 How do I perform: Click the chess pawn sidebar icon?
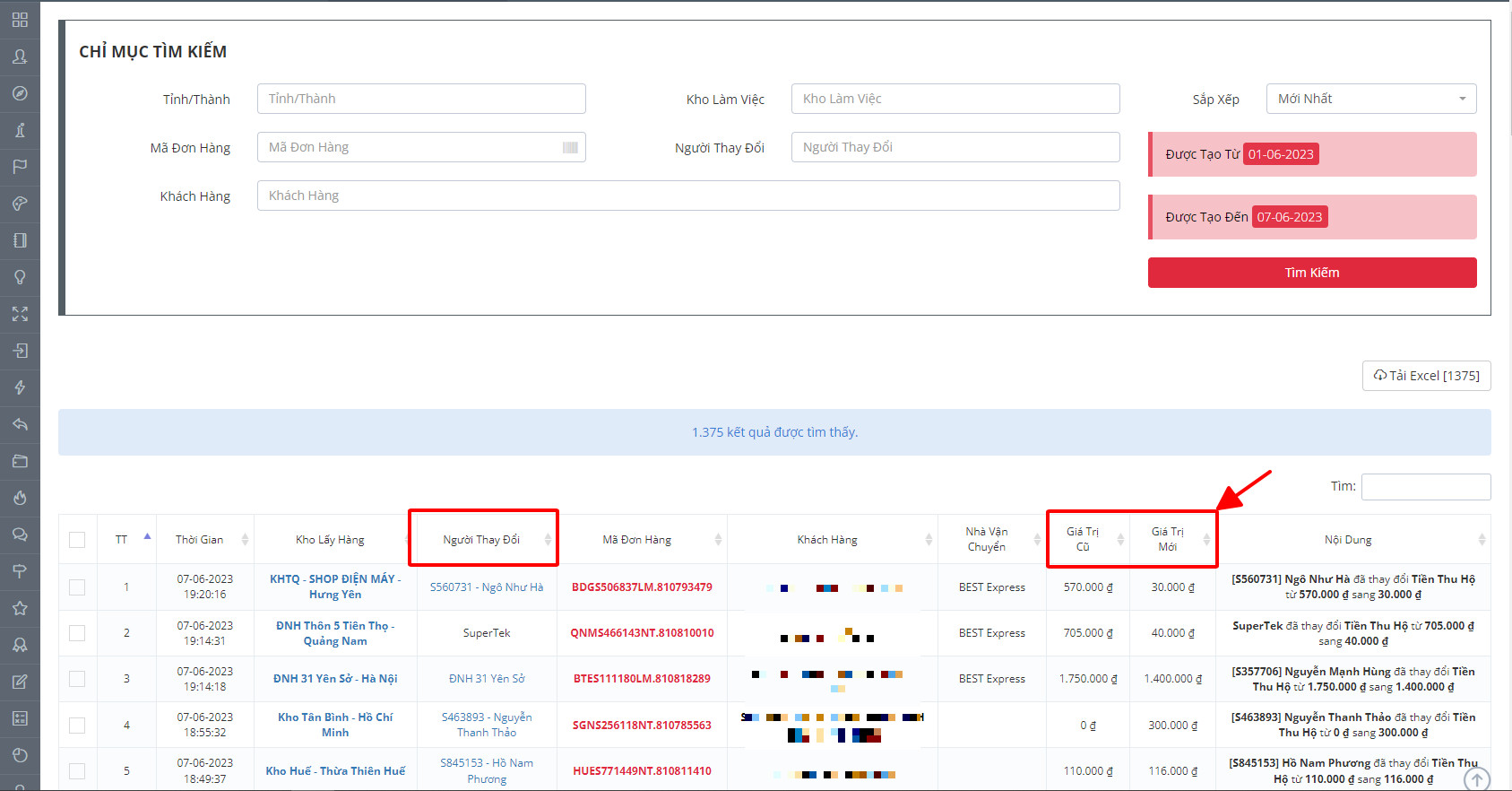pos(20,130)
